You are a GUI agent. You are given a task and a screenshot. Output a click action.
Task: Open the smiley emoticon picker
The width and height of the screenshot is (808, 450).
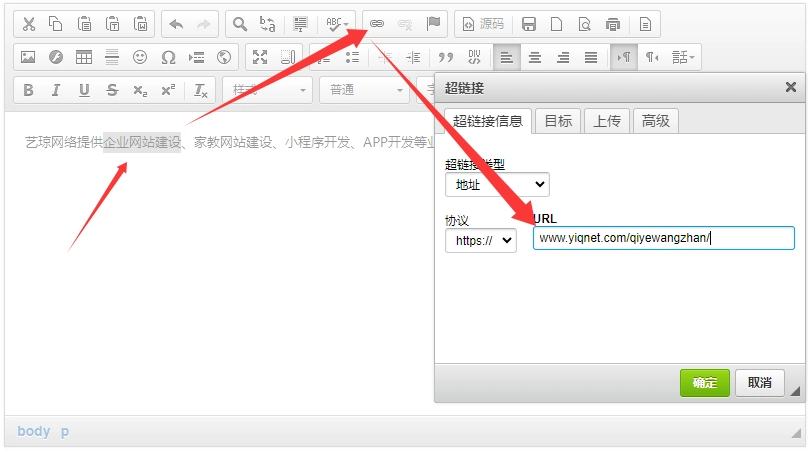tap(140, 57)
